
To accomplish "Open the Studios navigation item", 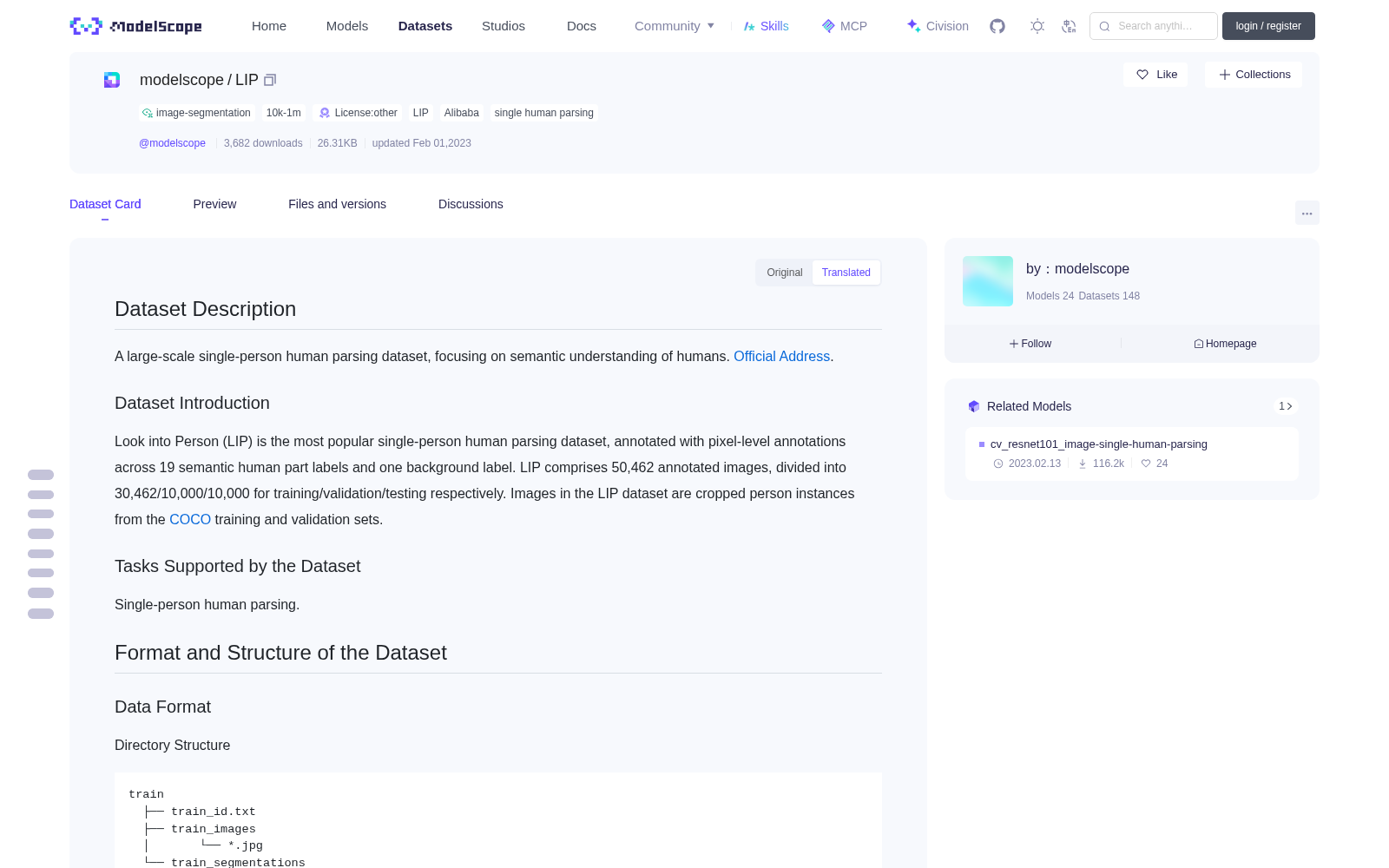I will [x=504, y=26].
